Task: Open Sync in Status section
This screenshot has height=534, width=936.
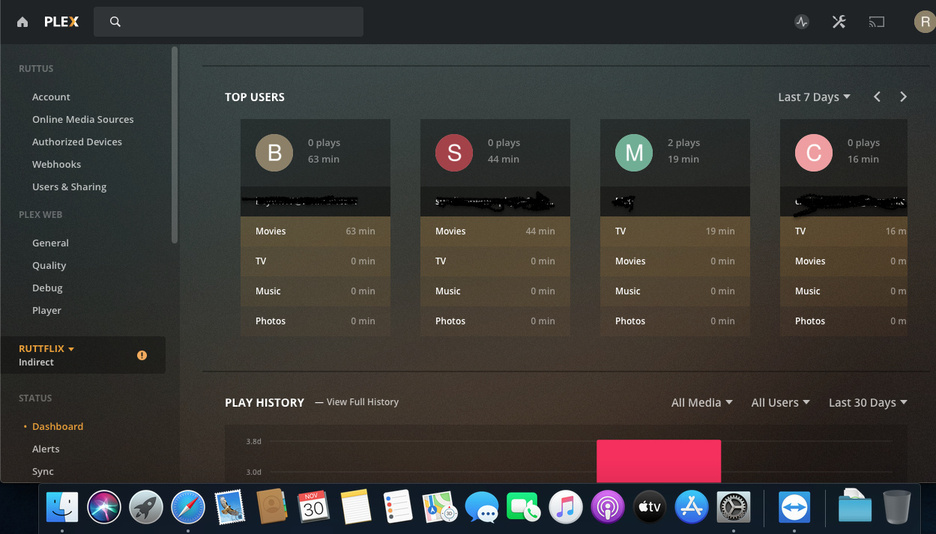Action: [x=43, y=471]
